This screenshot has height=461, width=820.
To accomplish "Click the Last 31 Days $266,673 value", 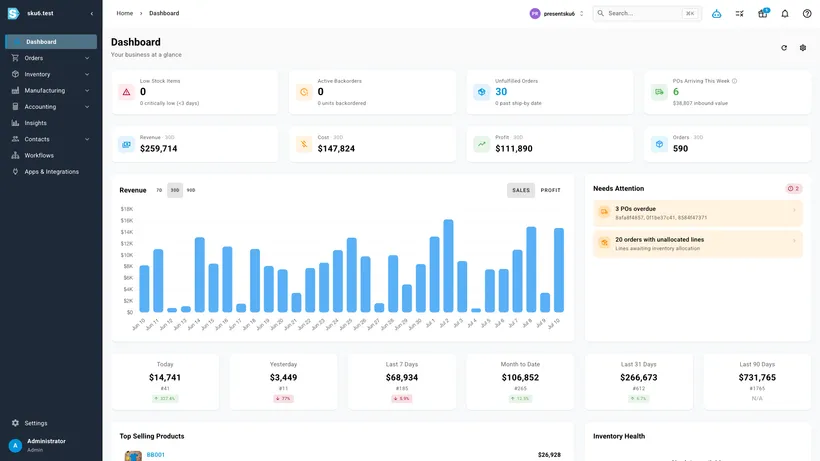I will point(639,377).
